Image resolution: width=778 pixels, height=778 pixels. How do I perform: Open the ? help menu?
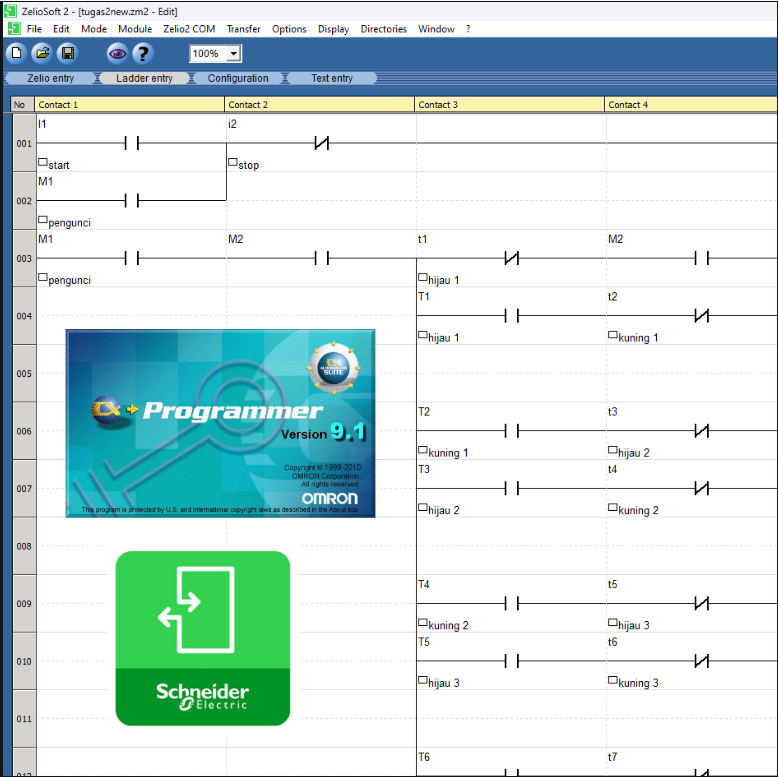click(x=468, y=29)
